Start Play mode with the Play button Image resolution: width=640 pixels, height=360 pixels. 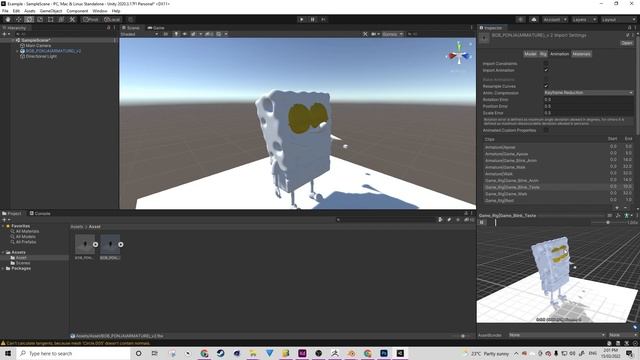click(302, 19)
